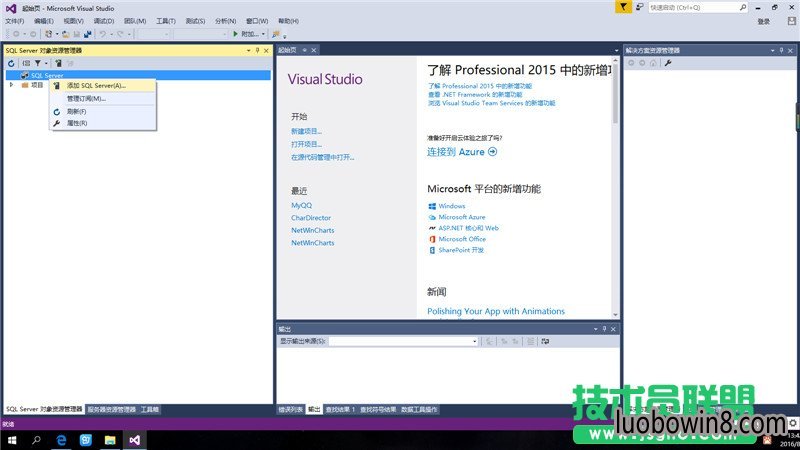Open the 窗口(W) menu
Screen dimensions: 800x450
[x=257, y=21]
